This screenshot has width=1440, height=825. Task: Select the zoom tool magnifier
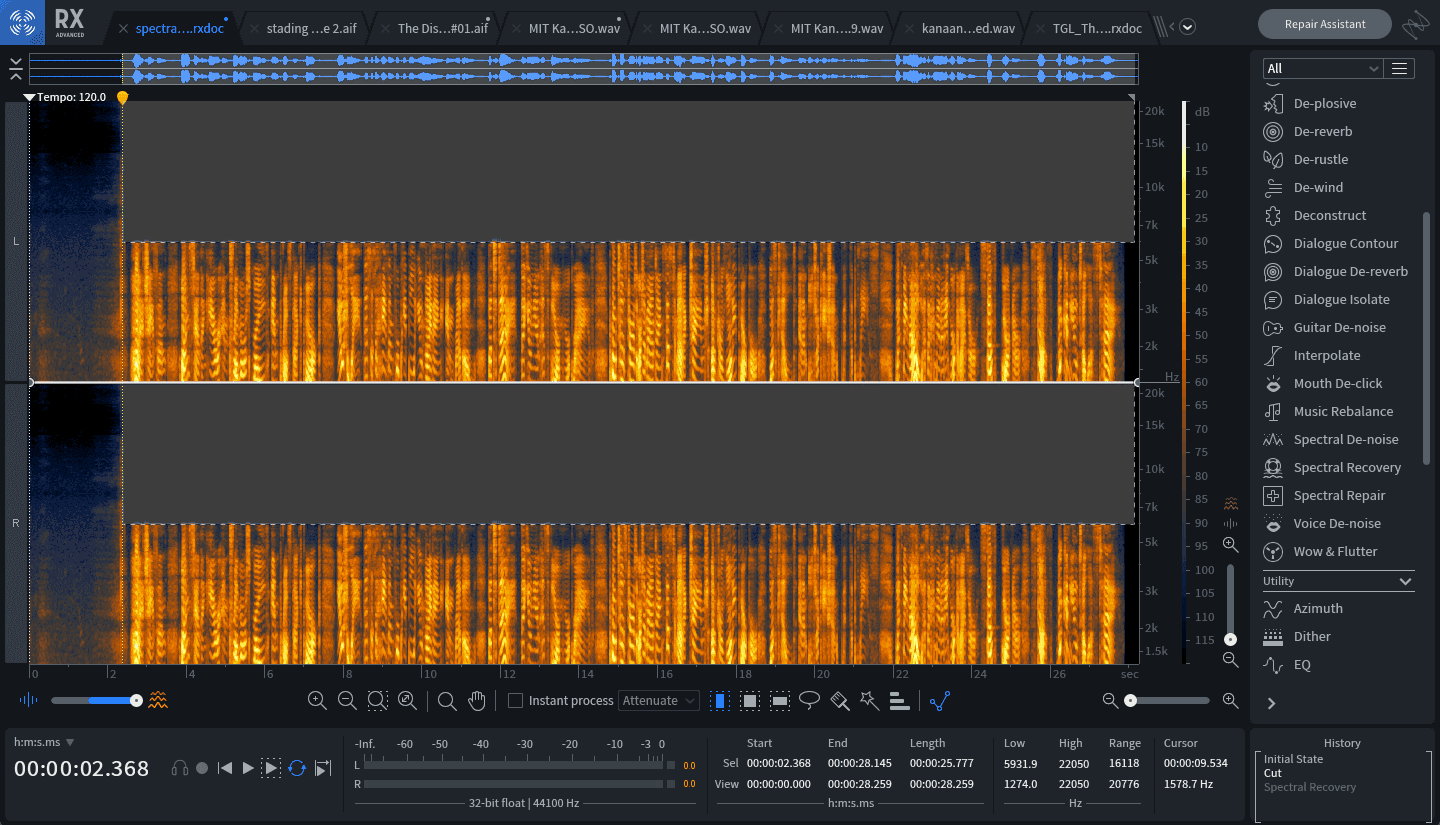click(447, 701)
